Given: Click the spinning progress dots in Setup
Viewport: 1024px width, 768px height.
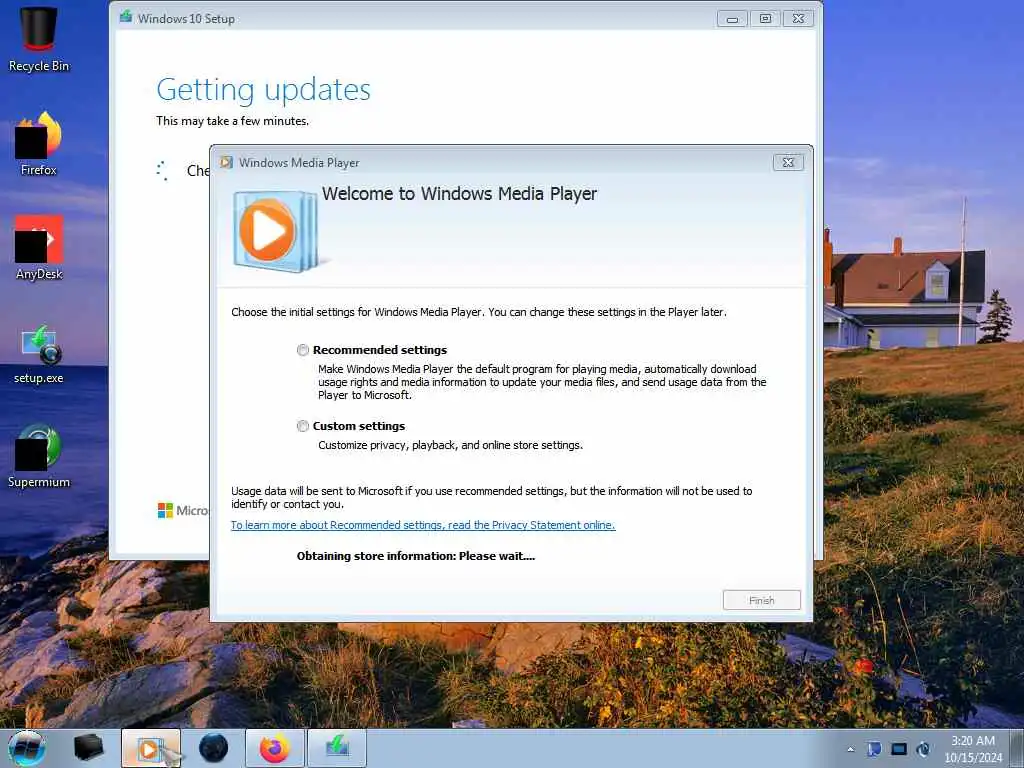Looking at the screenshot, I should coord(163,170).
